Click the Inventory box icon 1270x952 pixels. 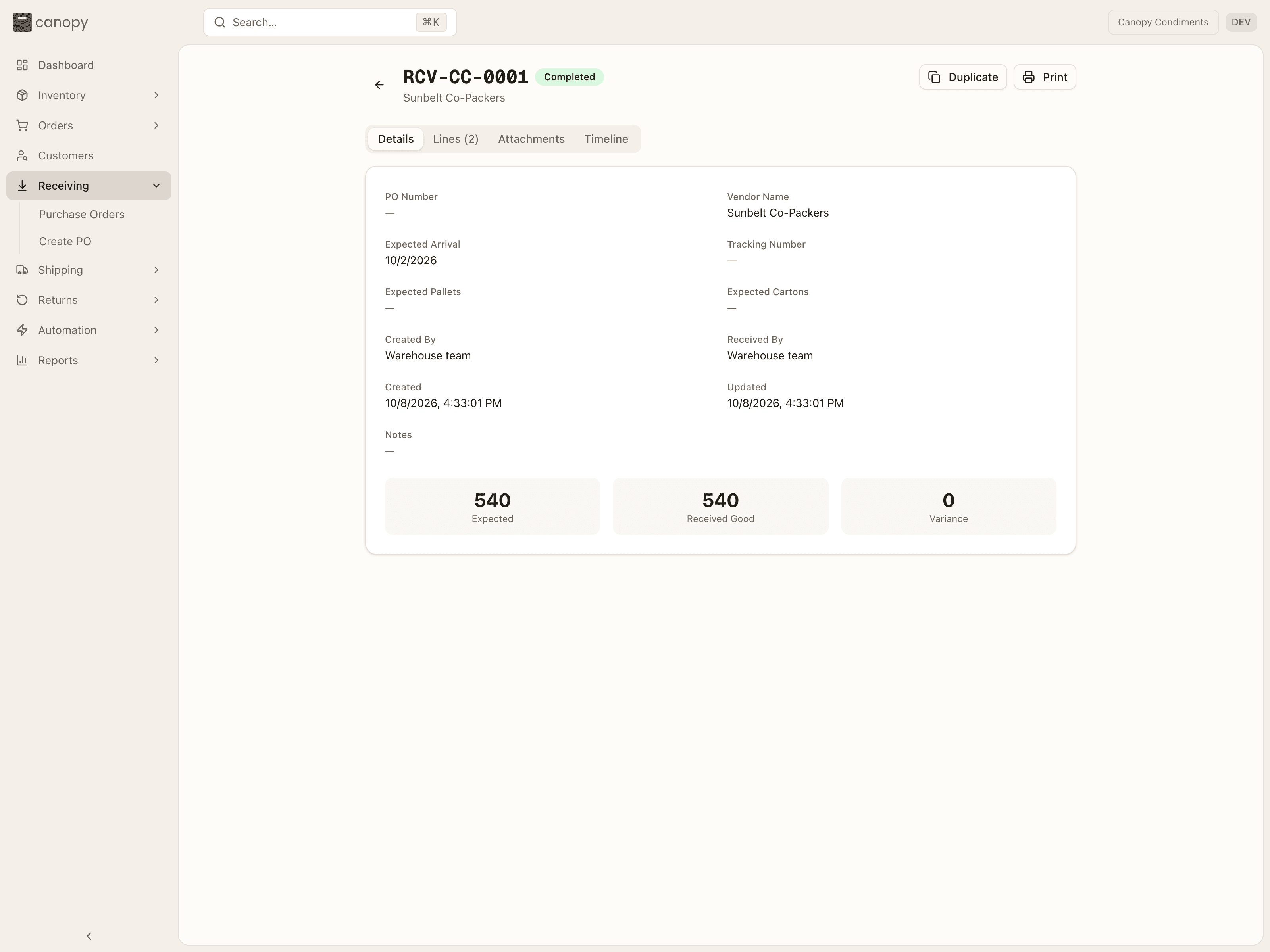click(22, 95)
